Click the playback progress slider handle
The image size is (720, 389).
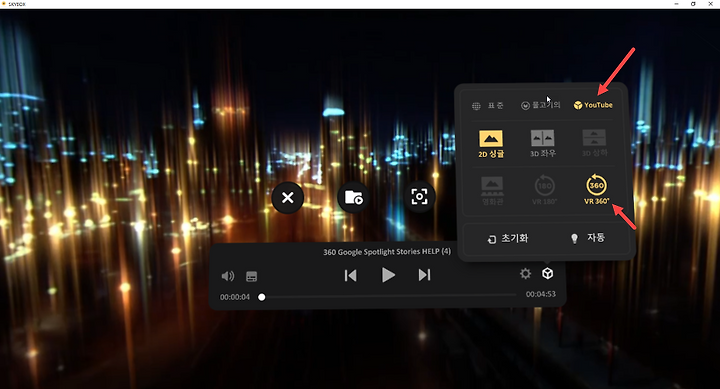click(x=262, y=297)
